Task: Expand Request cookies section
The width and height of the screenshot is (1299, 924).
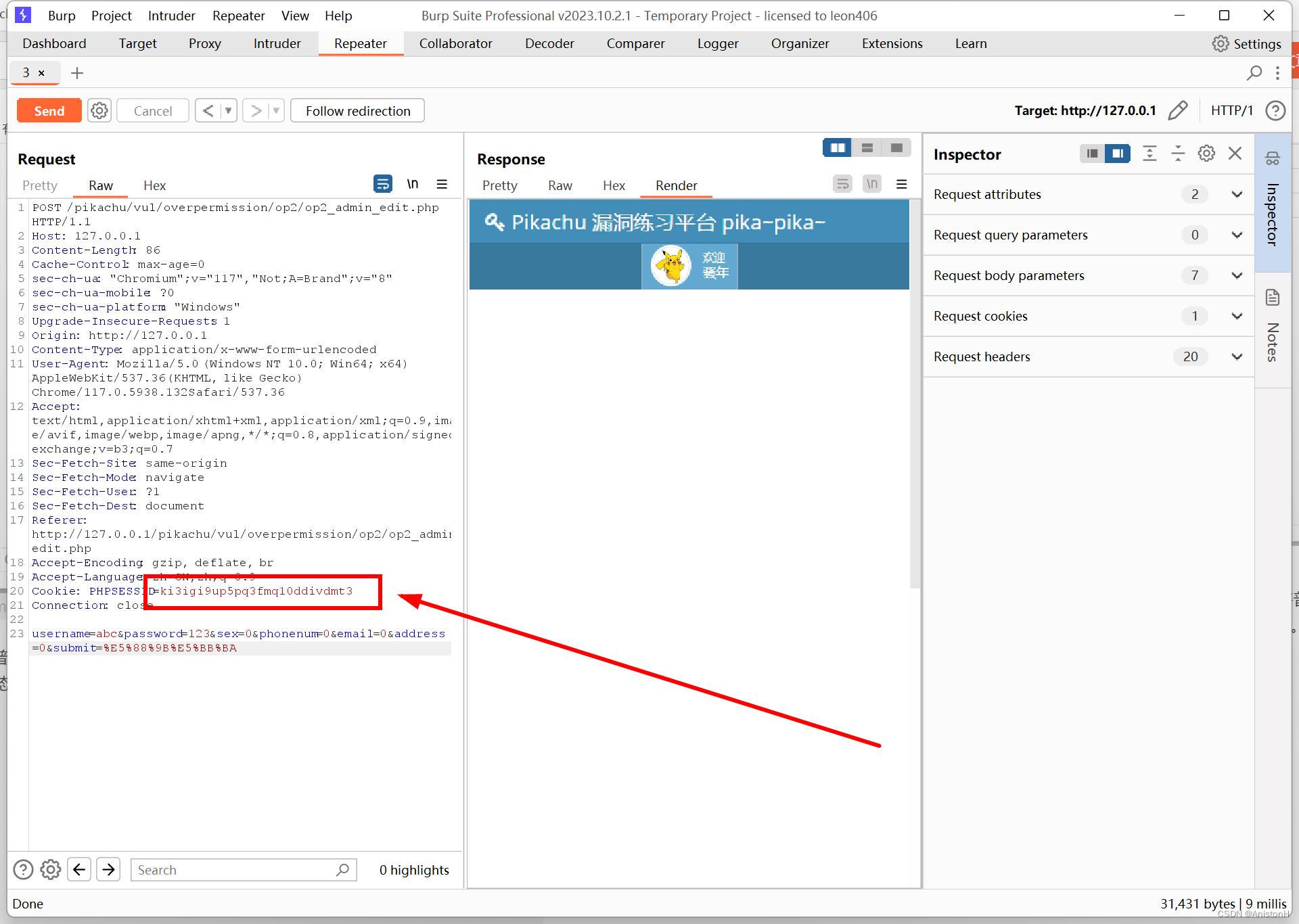Action: tap(1088, 316)
